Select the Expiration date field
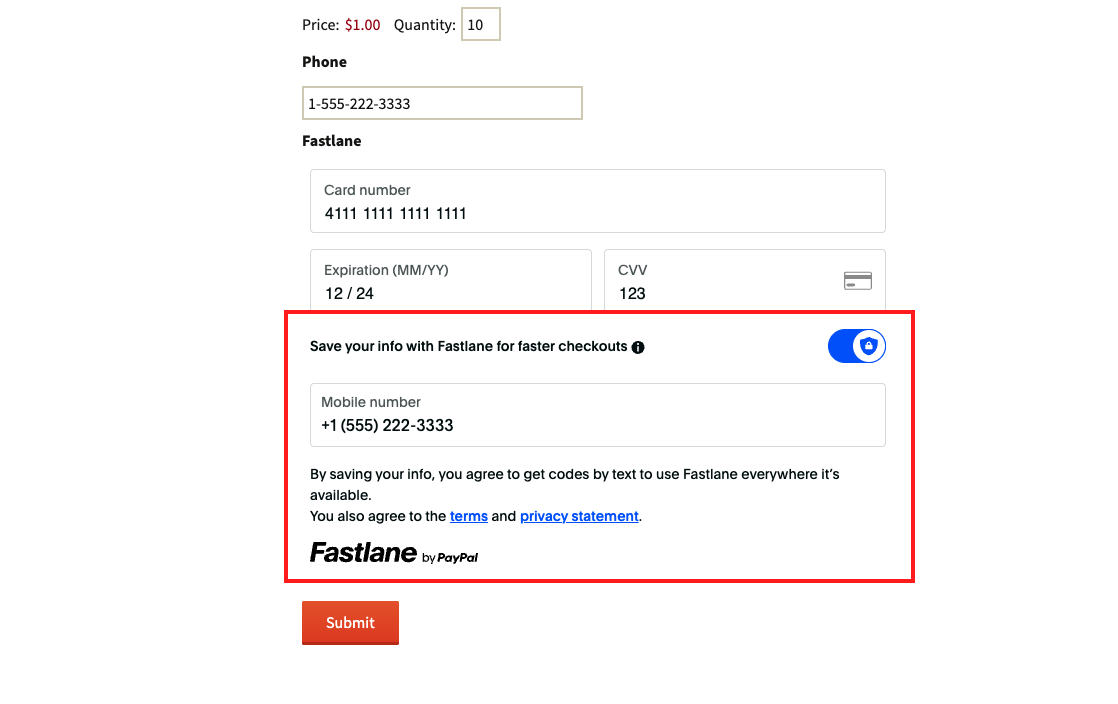The height and width of the screenshot is (704, 1118). [450, 281]
